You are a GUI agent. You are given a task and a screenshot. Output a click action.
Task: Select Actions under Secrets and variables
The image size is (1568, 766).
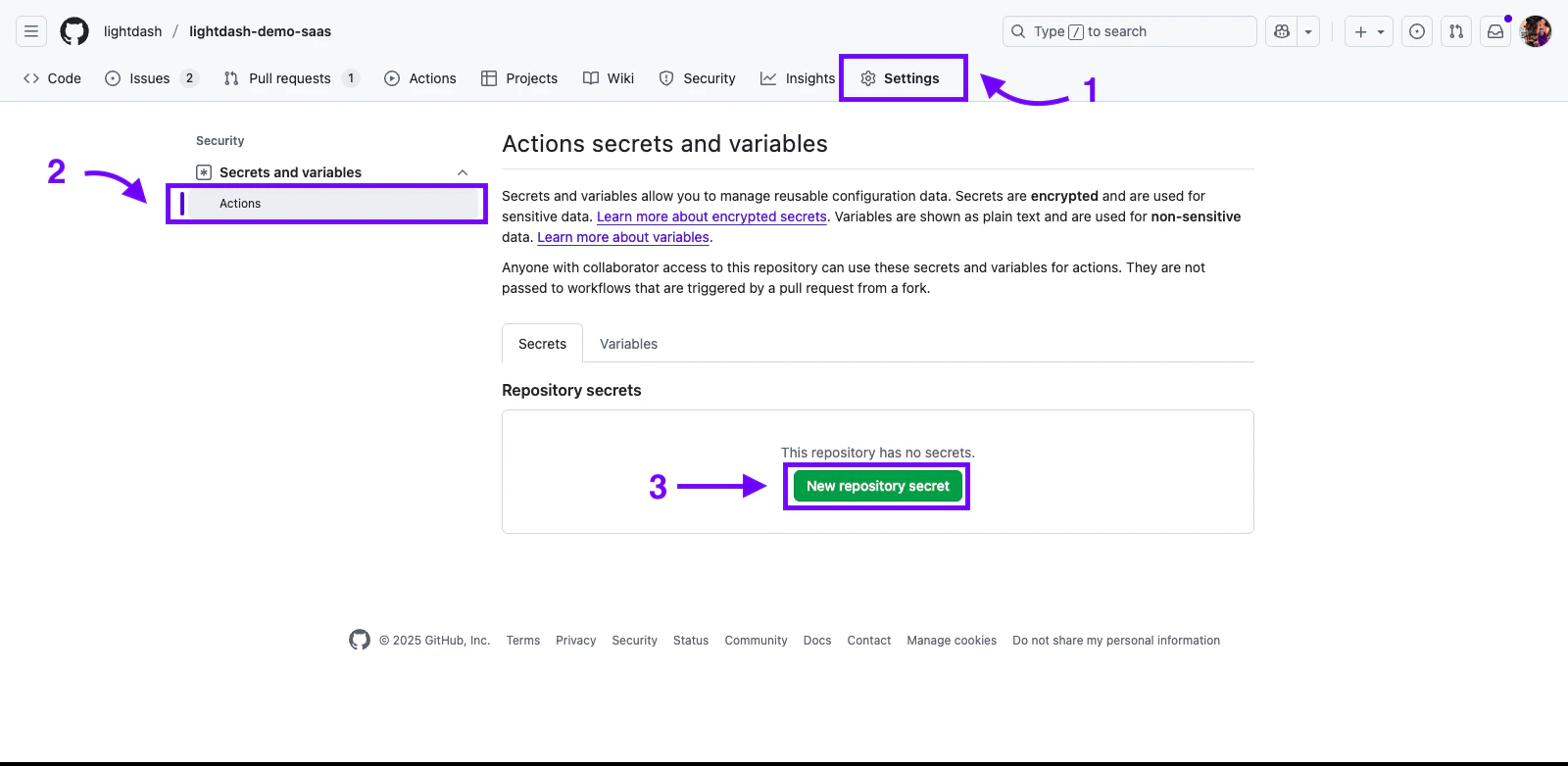pos(333,204)
